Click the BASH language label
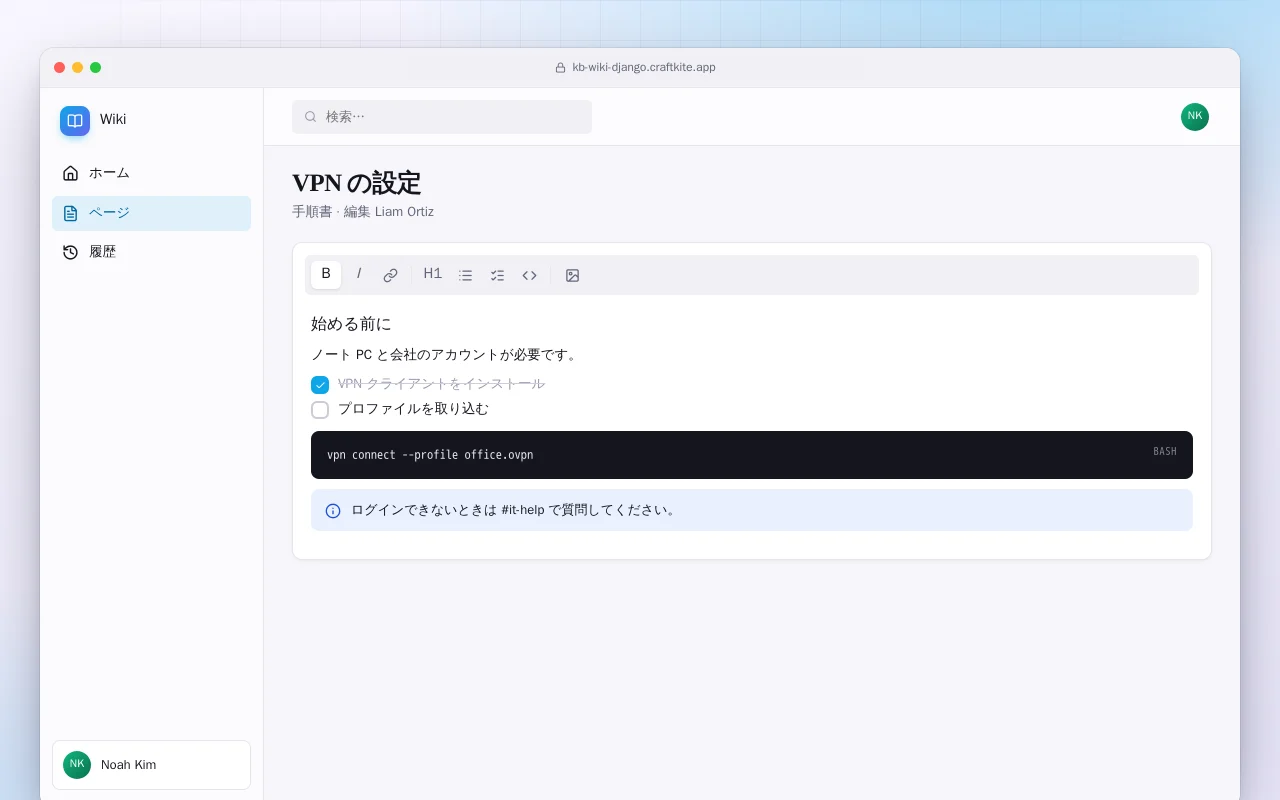 coord(1165,452)
